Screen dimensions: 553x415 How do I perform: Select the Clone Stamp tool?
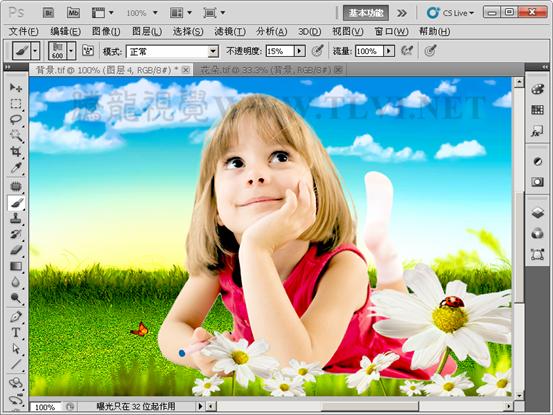click(x=16, y=218)
